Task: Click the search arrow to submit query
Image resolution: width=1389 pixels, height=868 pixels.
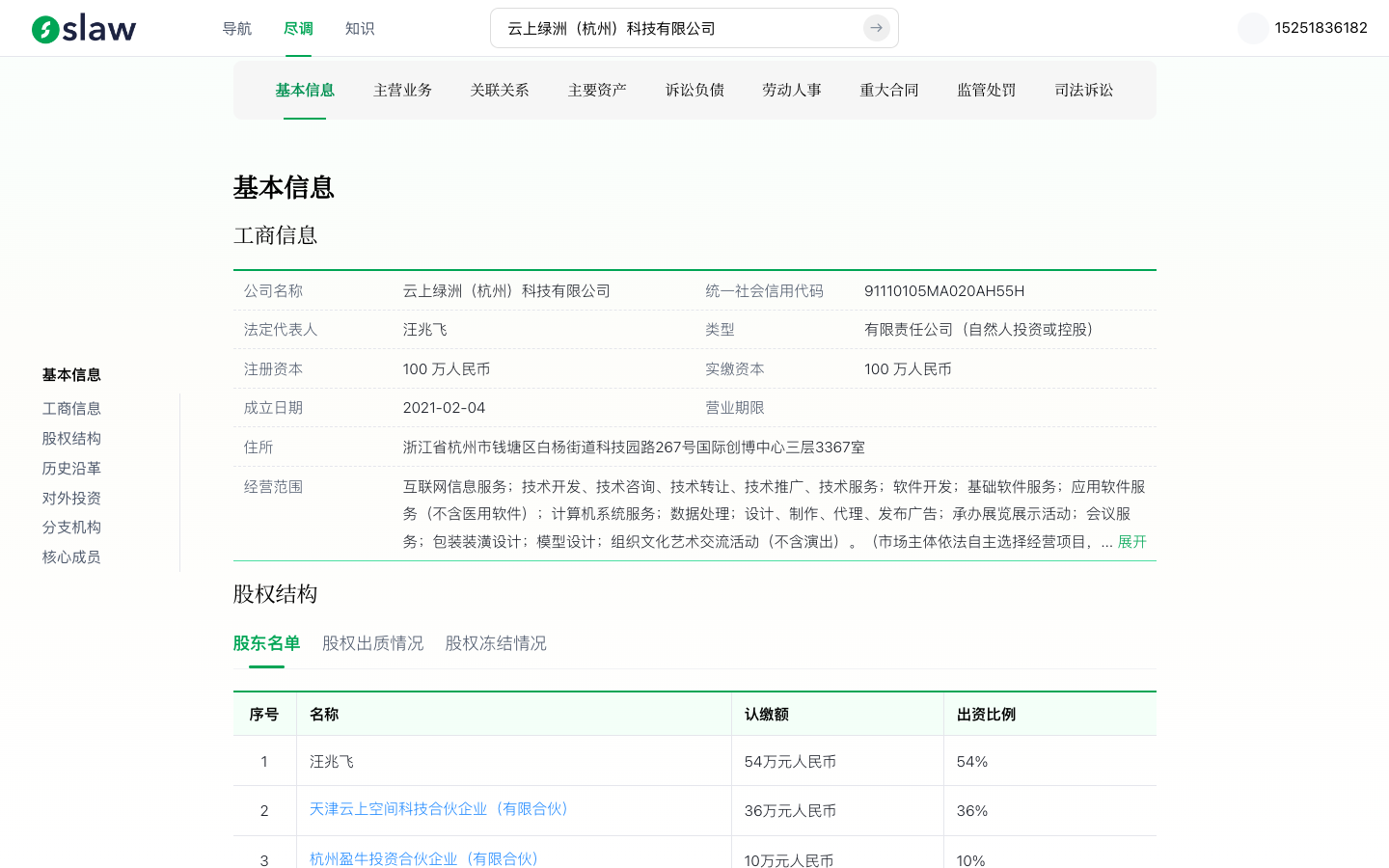Action: point(876,28)
